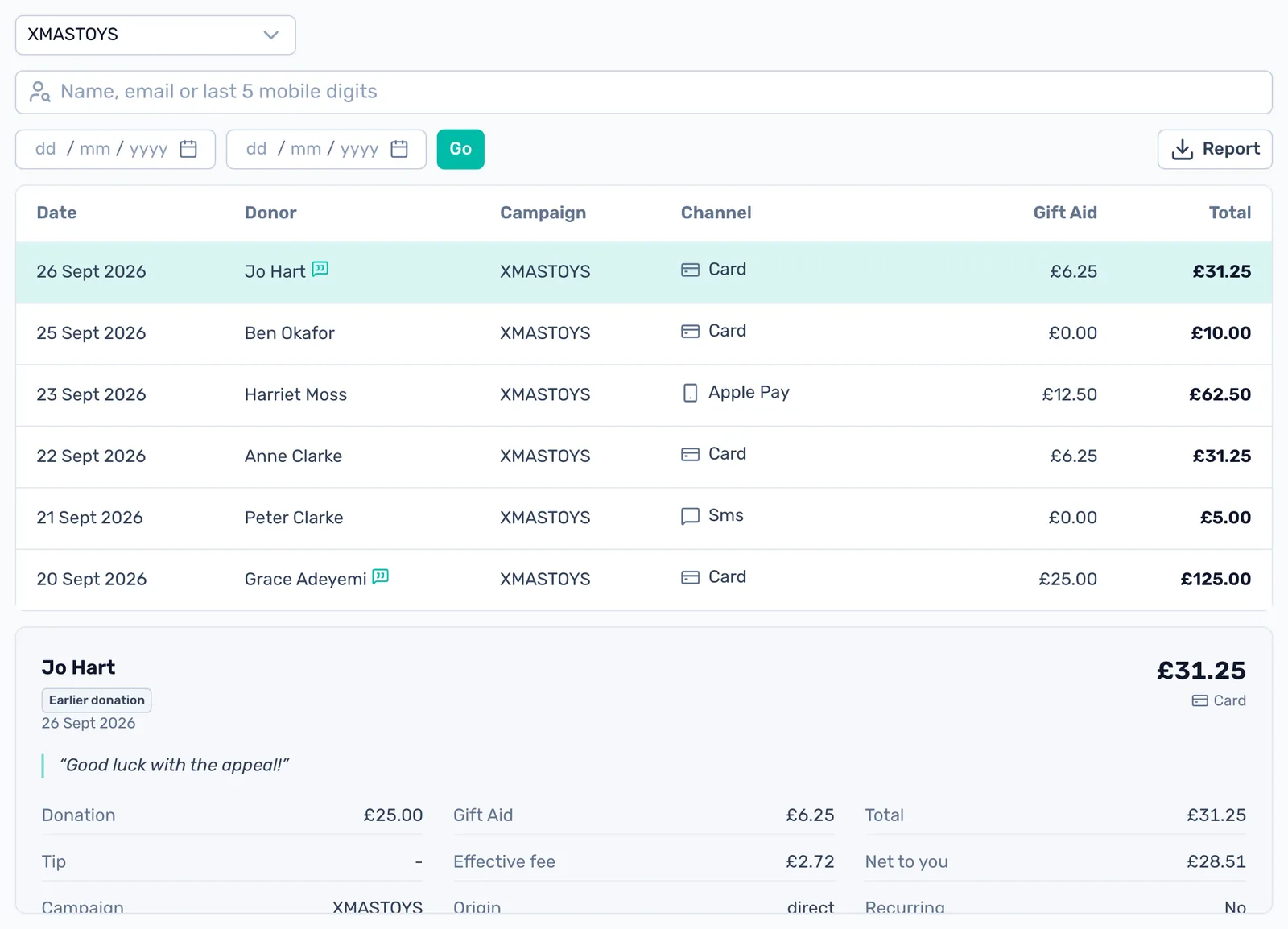This screenshot has width=1288, height=929.
Task: Open Jo Hart's message icon
Action: (x=320, y=269)
